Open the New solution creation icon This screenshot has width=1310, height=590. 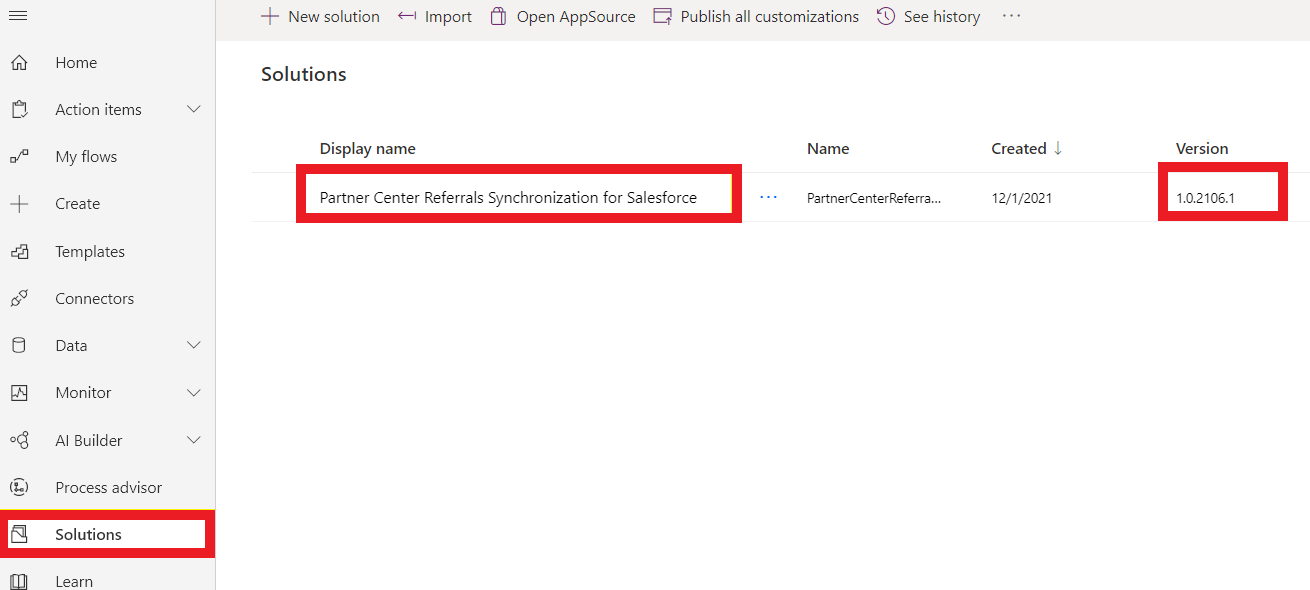click(268, 16)
